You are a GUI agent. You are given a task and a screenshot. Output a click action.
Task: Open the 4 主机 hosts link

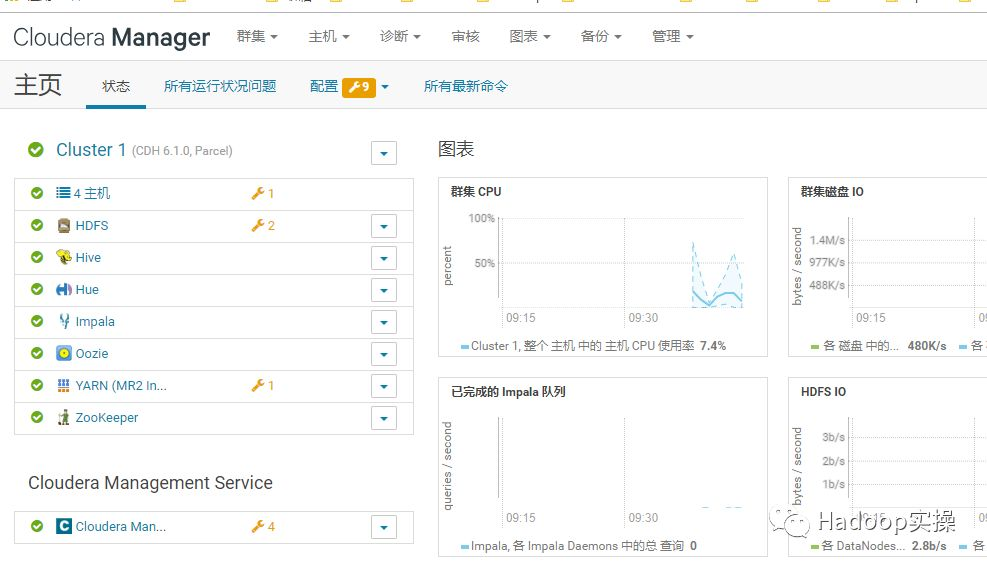pyautogui.click(x=92, y=193)
